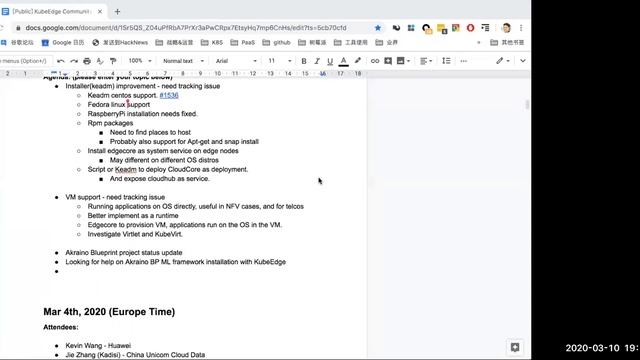640x360 pixels.
Task: Insert a link using the chain icon
Action: (x=375, y=61)
